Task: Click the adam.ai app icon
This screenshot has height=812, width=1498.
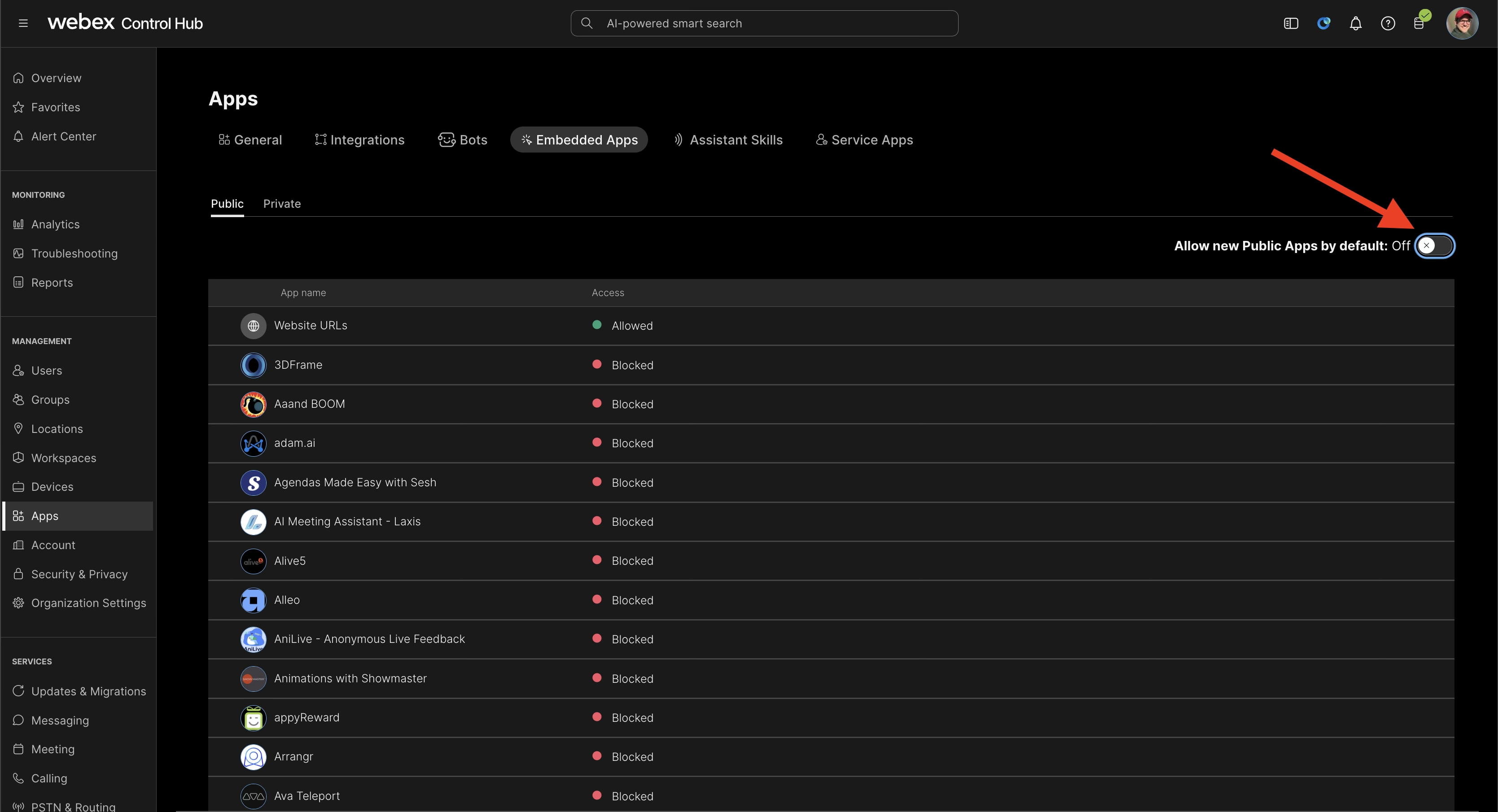Action: (254, 444)
